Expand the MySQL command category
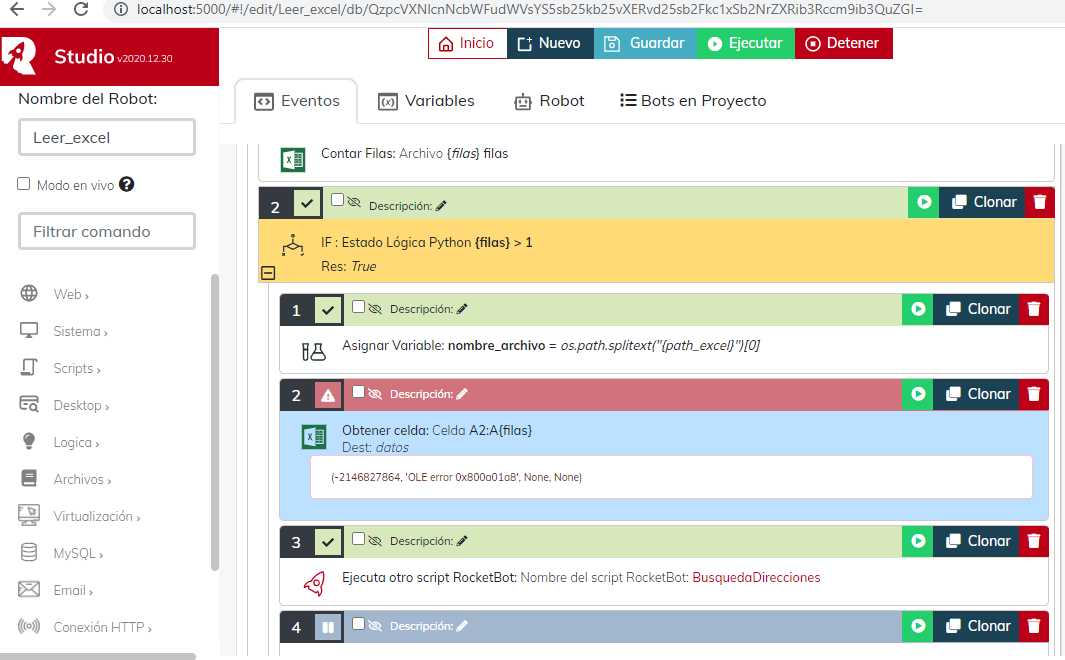The image size is (1065, 660). [78, 553]
